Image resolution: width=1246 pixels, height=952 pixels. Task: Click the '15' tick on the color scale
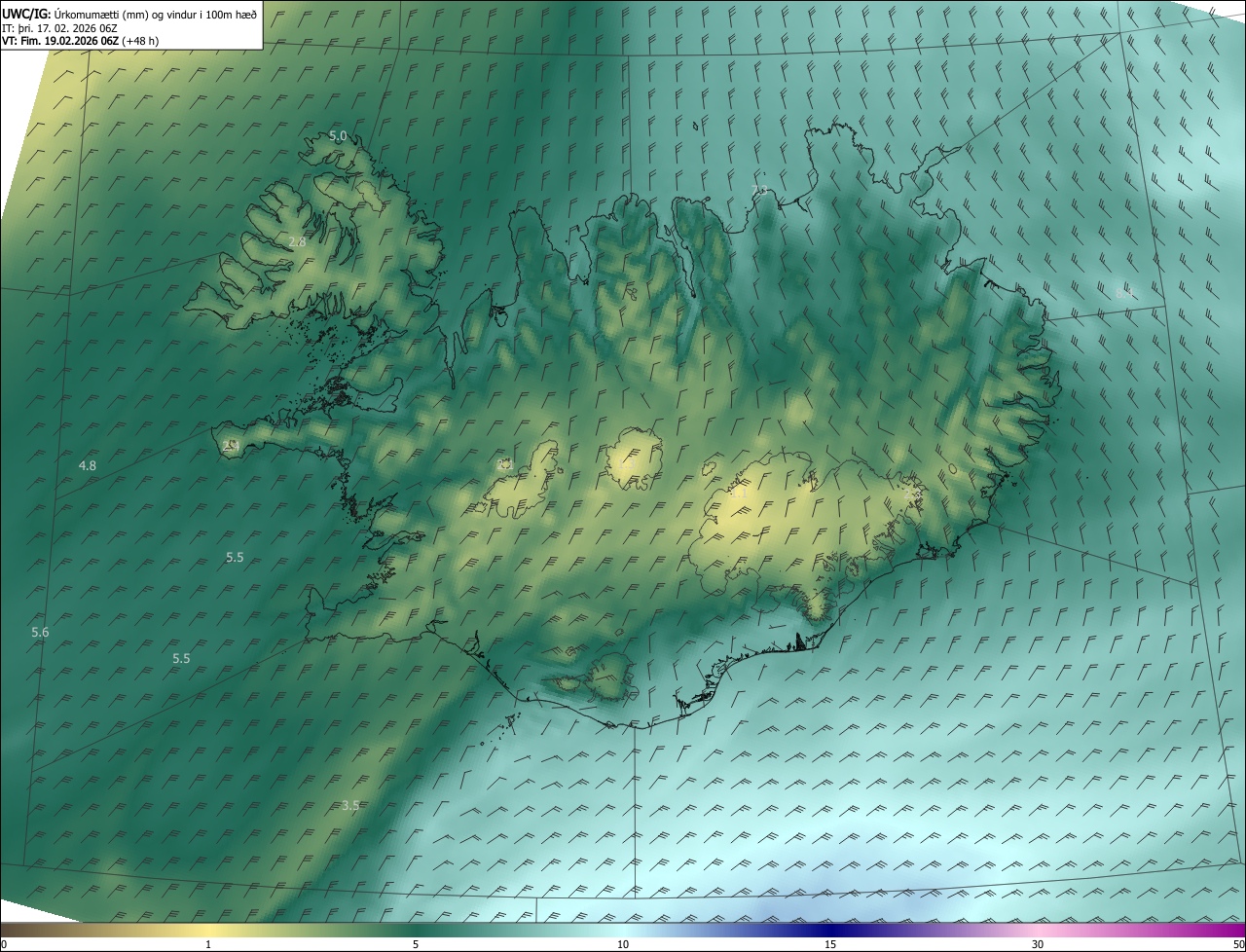[x=830, y=945]
